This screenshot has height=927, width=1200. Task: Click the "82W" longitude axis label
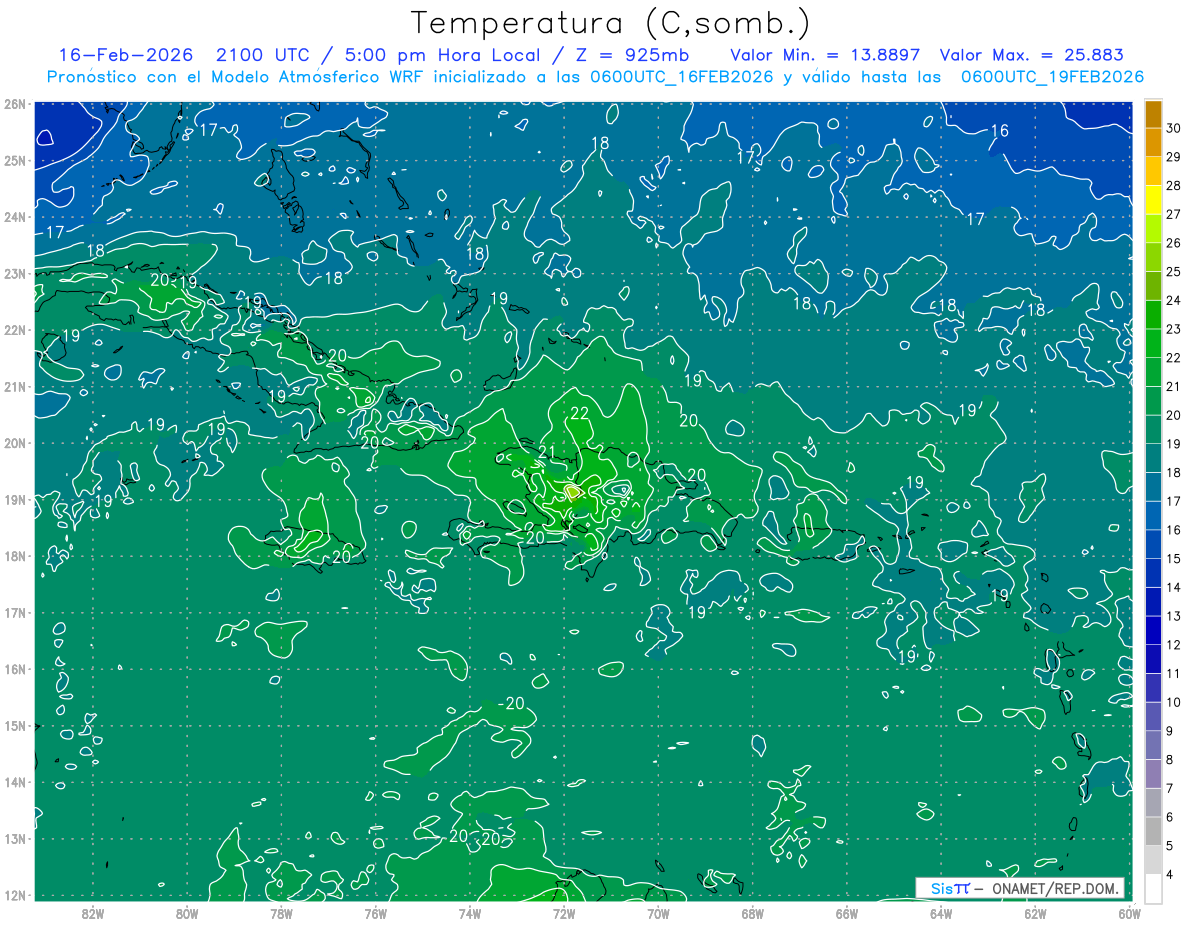point(93,913)
